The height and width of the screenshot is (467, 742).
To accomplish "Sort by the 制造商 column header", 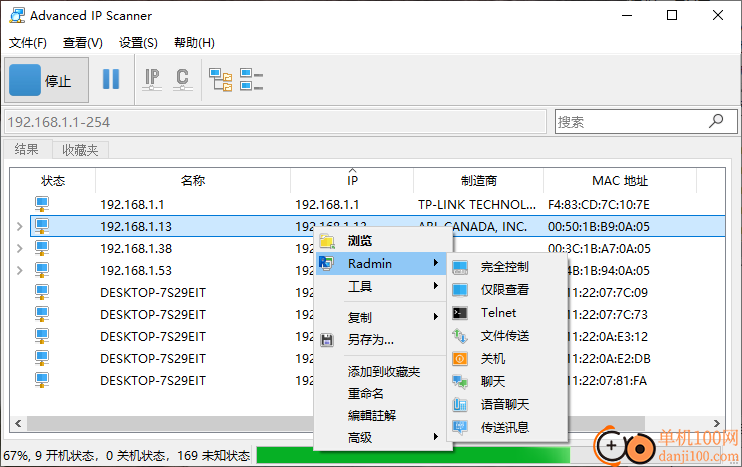I will (x=478, y=181).
